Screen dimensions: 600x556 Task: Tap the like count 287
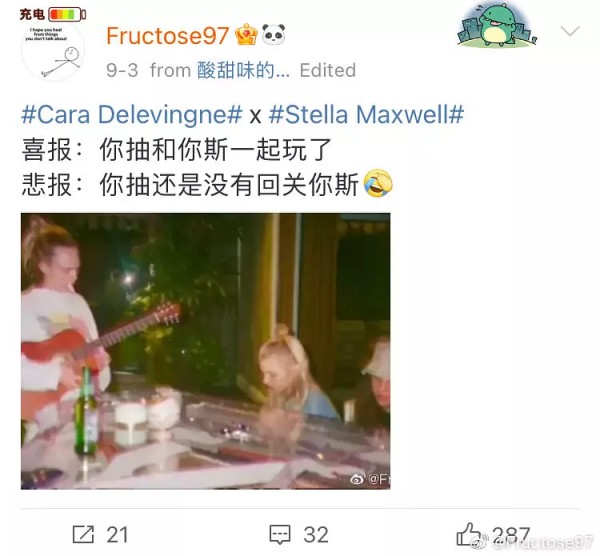511,535
